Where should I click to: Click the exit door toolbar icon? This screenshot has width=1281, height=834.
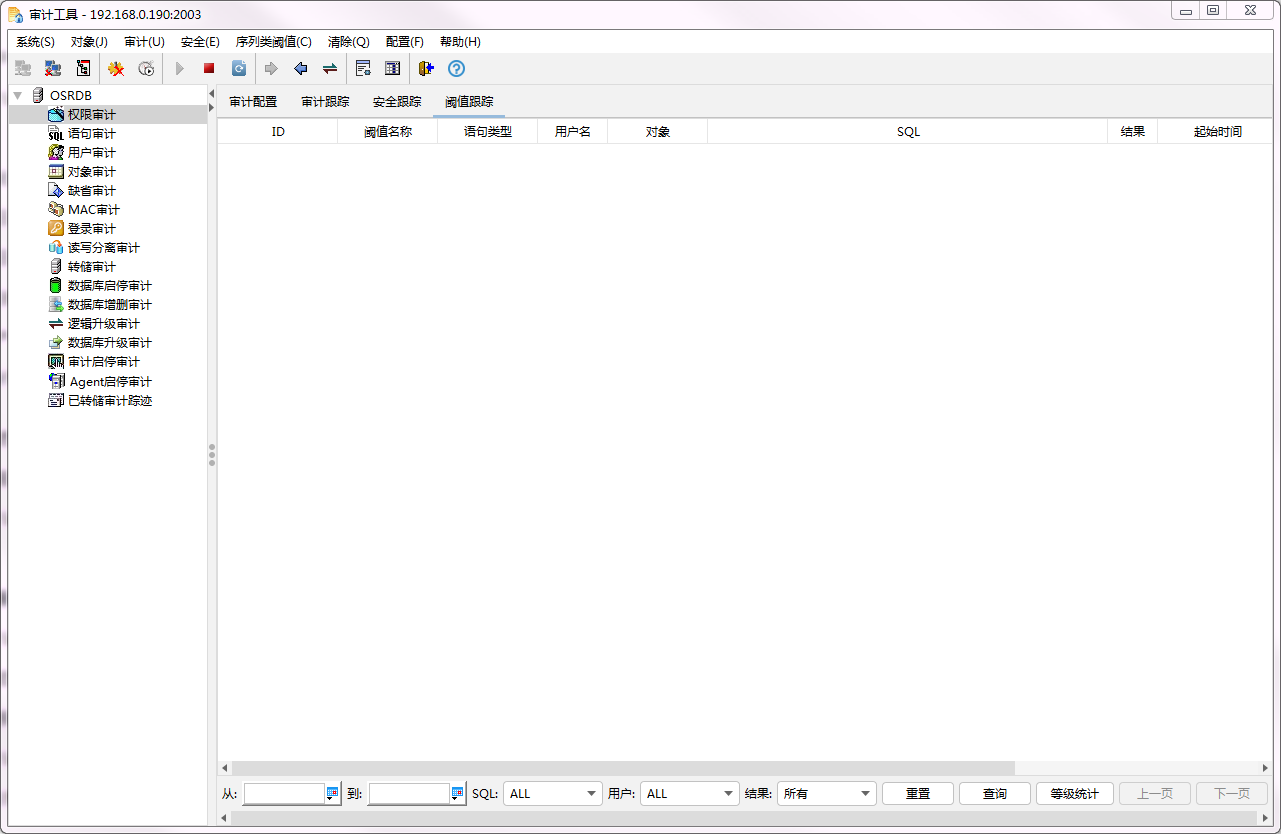pyautogui.click(x=427, y=69)
